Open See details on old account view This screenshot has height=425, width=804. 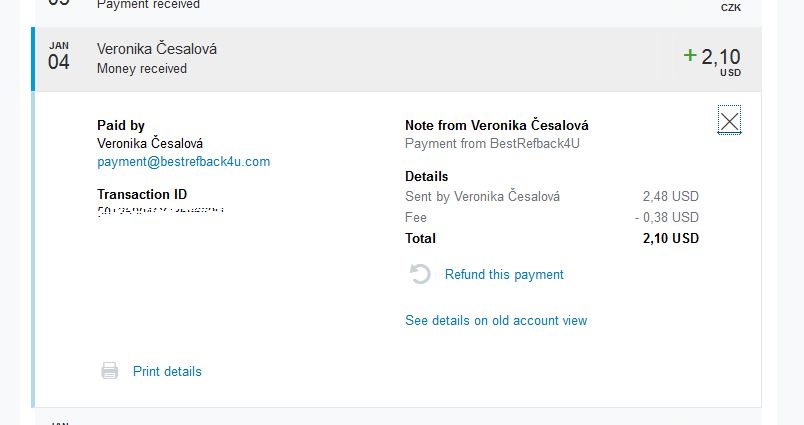pos(496,320)
